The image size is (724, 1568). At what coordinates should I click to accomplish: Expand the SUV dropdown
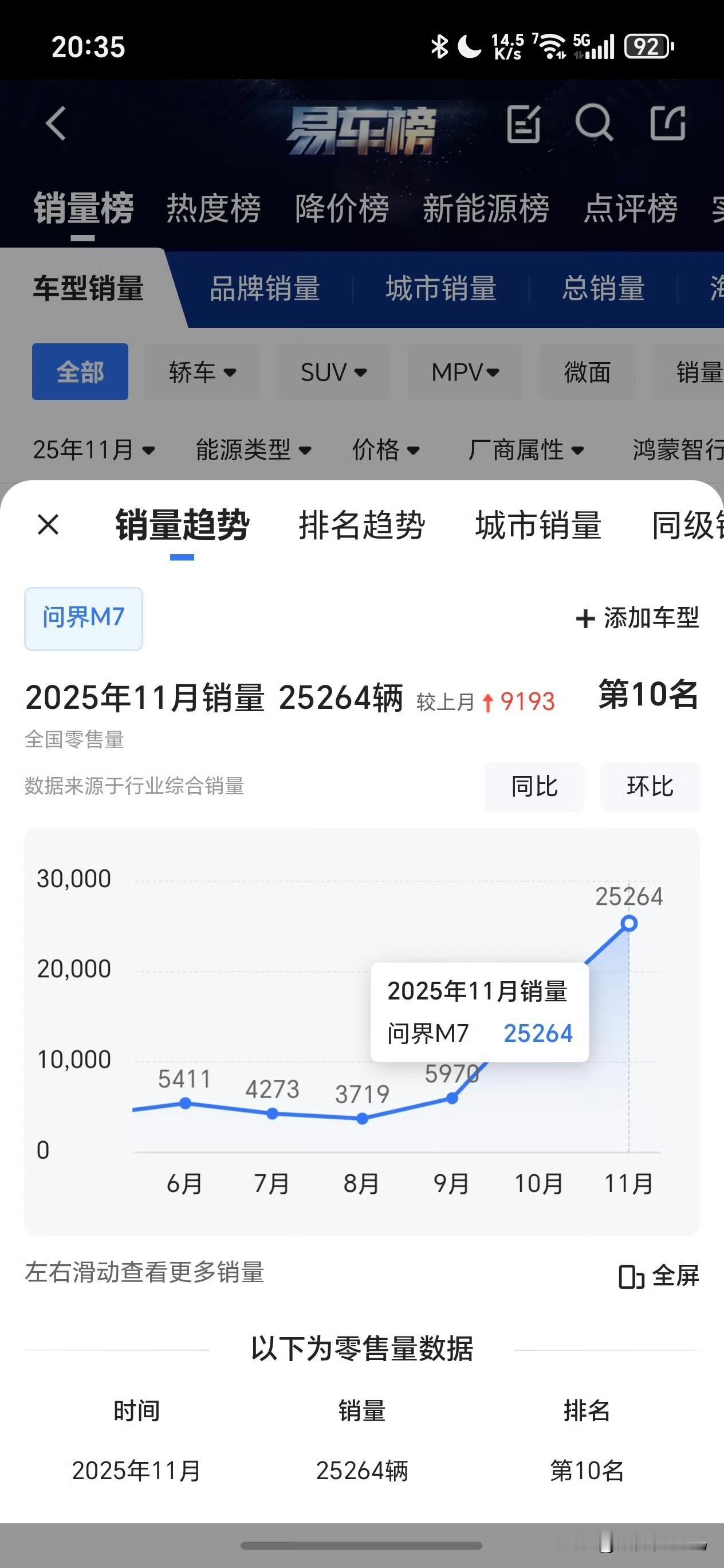(x=333, y=371)
